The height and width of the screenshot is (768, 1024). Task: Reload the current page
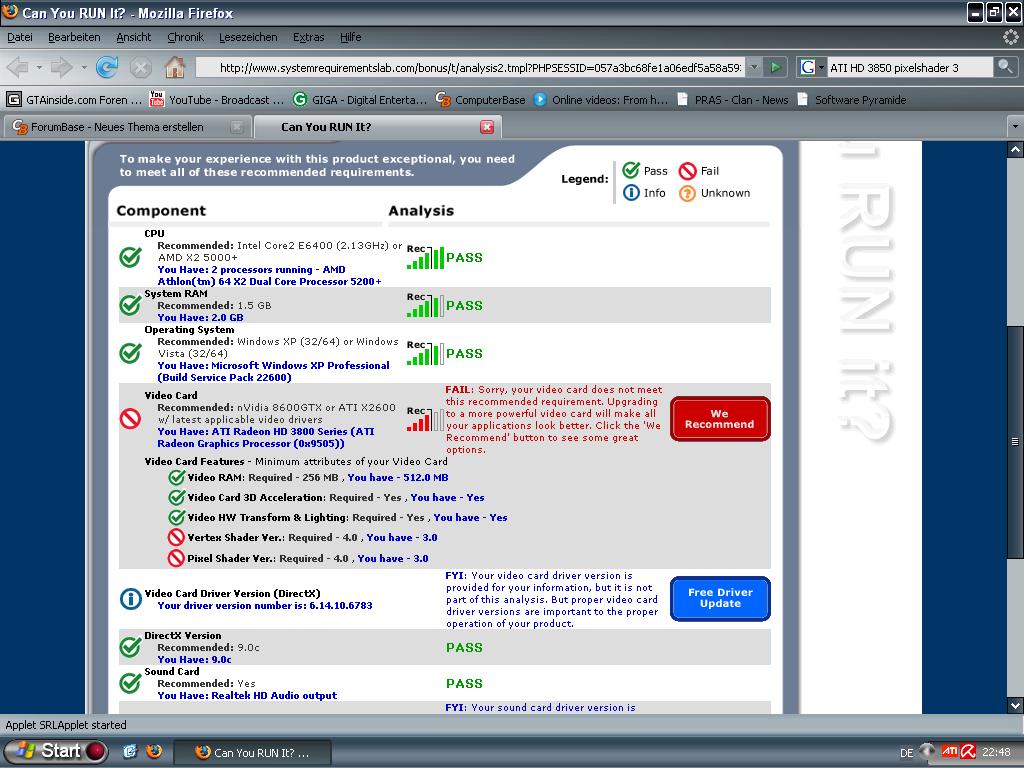tap(107, 67)
